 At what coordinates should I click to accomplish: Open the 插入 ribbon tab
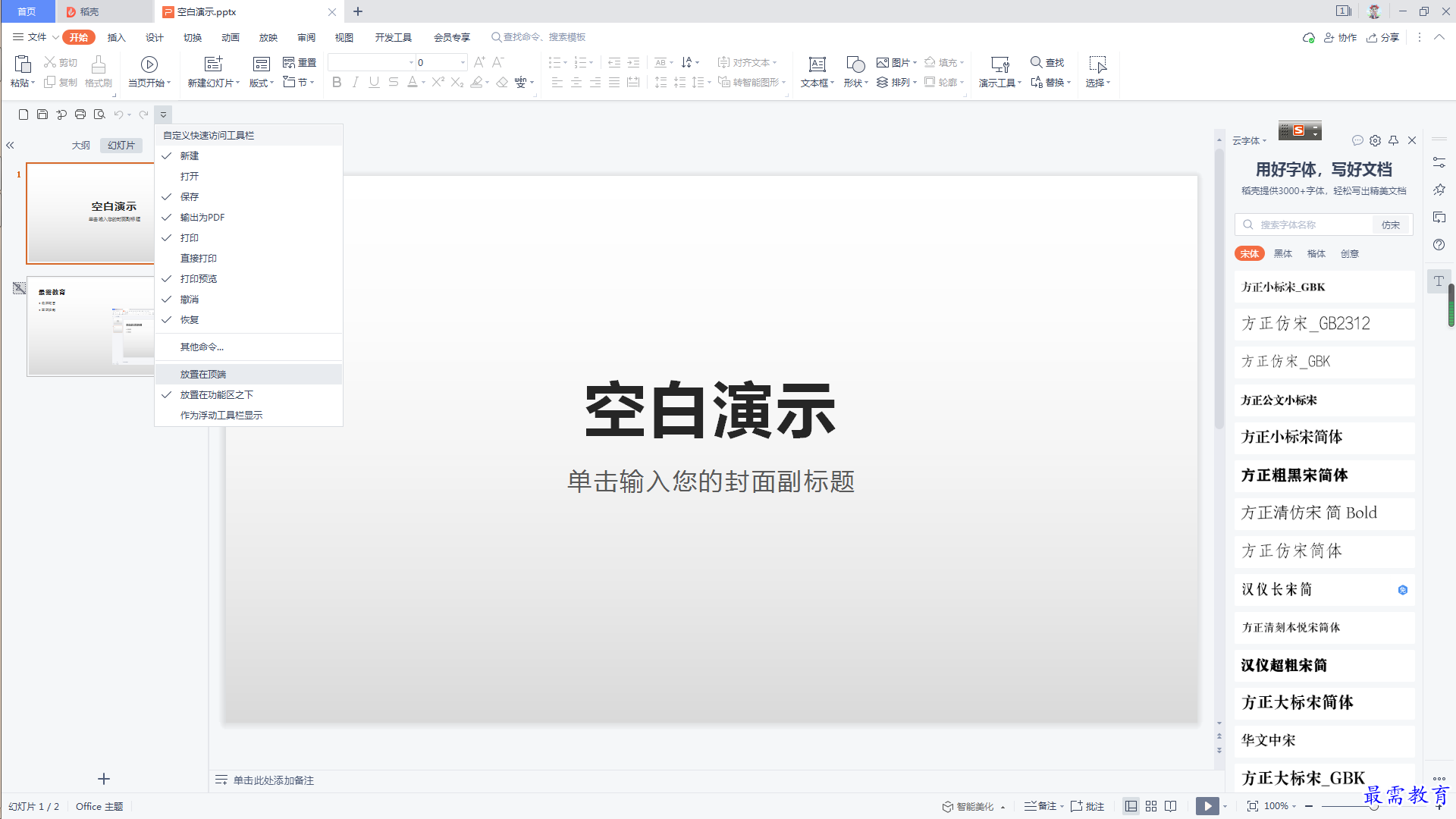pyautogui.click(x=116, y=37)
